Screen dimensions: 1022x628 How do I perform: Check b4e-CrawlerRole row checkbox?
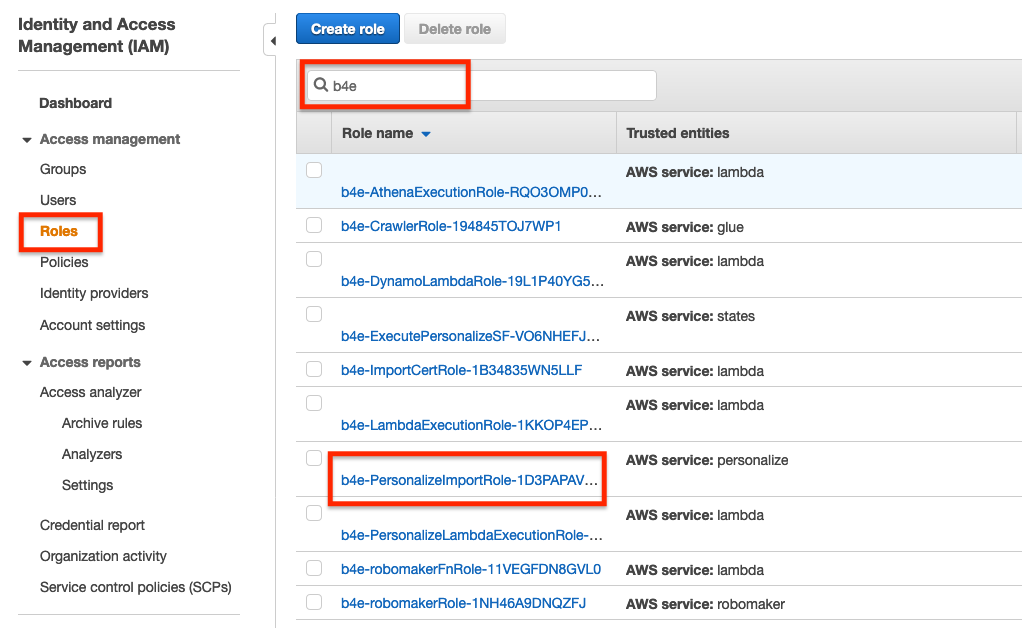[314, 225]
